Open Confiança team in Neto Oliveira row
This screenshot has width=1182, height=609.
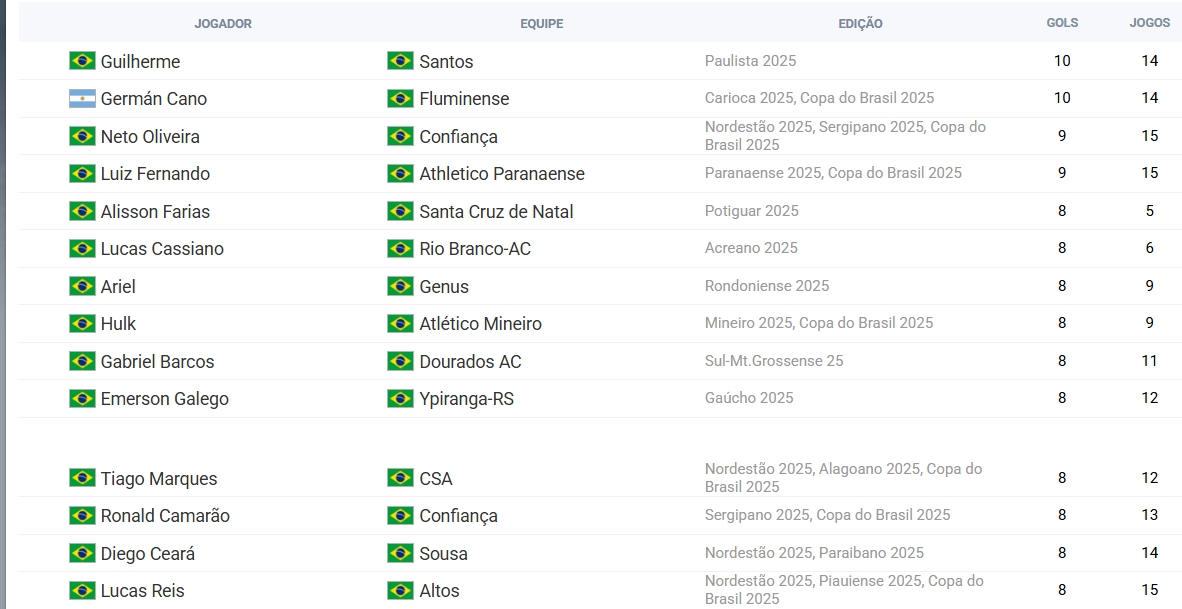(x=458, y=136)
